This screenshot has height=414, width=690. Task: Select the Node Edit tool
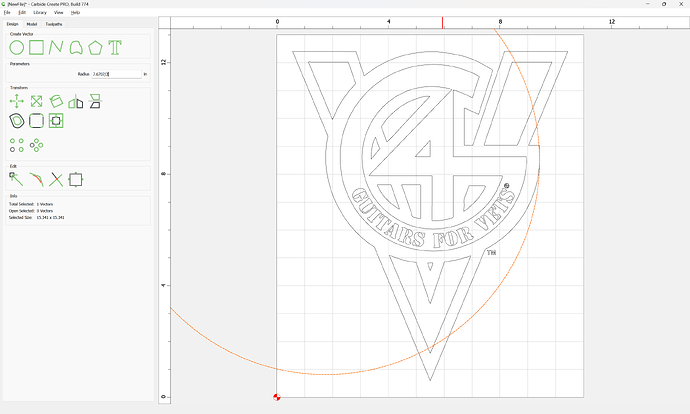[16, 180]
